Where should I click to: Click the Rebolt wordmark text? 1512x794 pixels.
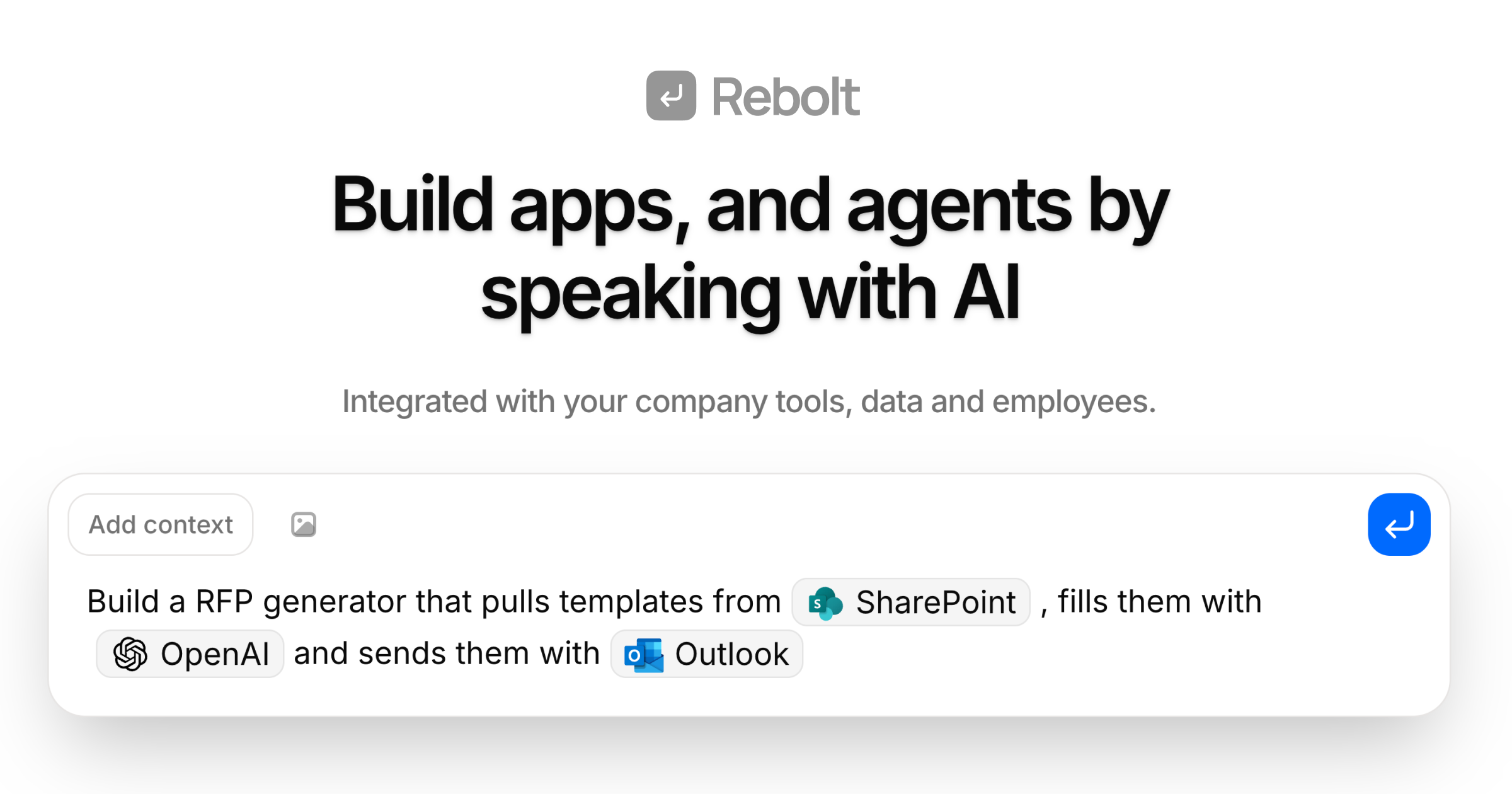785,97
